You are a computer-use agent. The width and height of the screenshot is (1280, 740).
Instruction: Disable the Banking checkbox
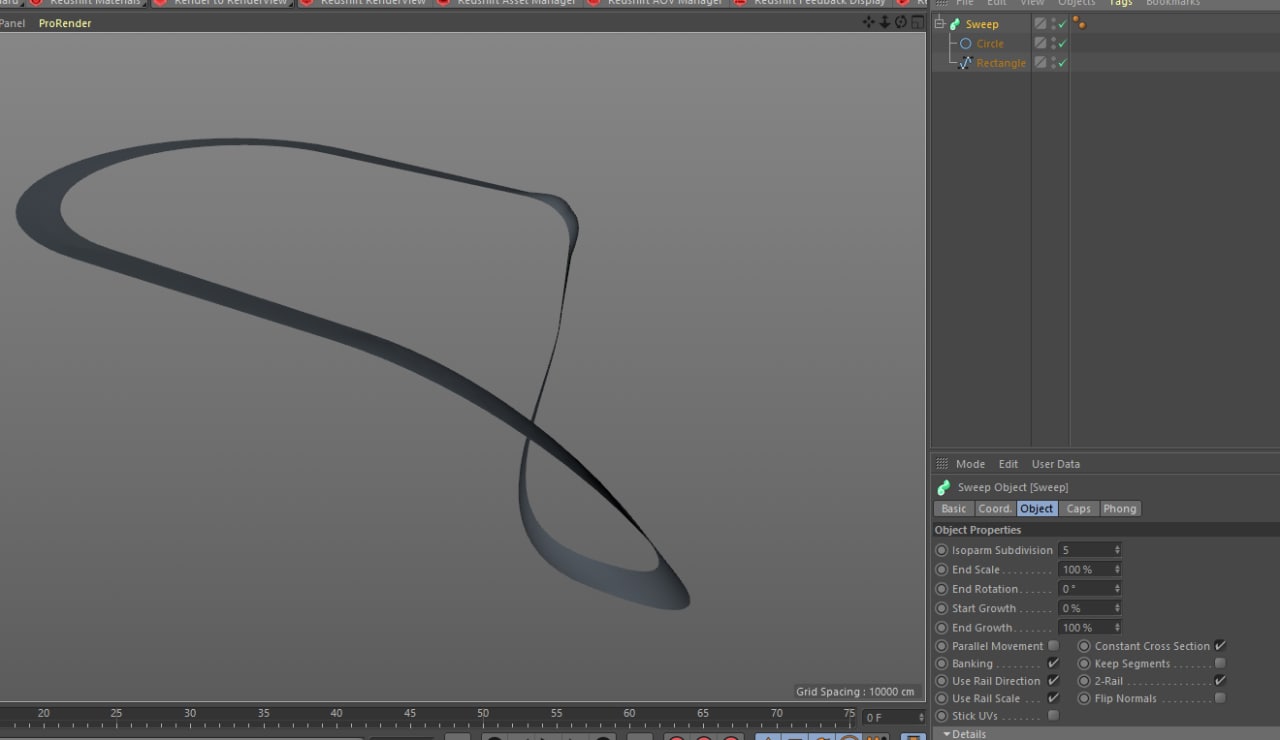click(x=1053, y=664)
